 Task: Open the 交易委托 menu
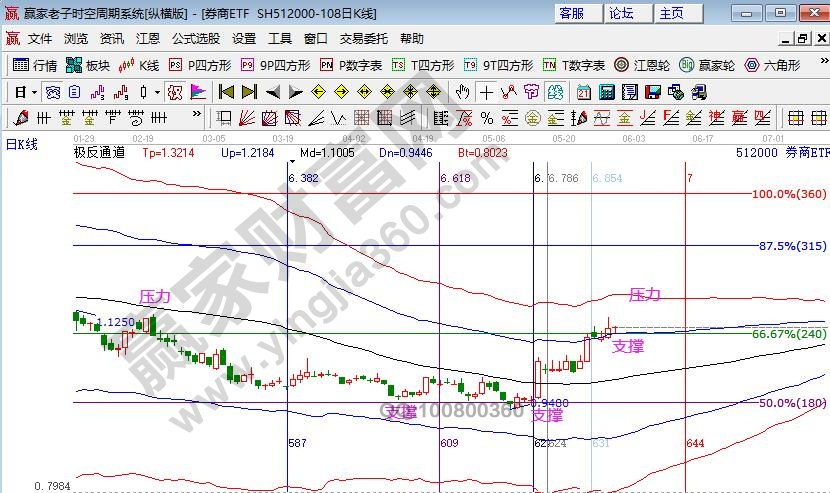(x=364, y=39)
